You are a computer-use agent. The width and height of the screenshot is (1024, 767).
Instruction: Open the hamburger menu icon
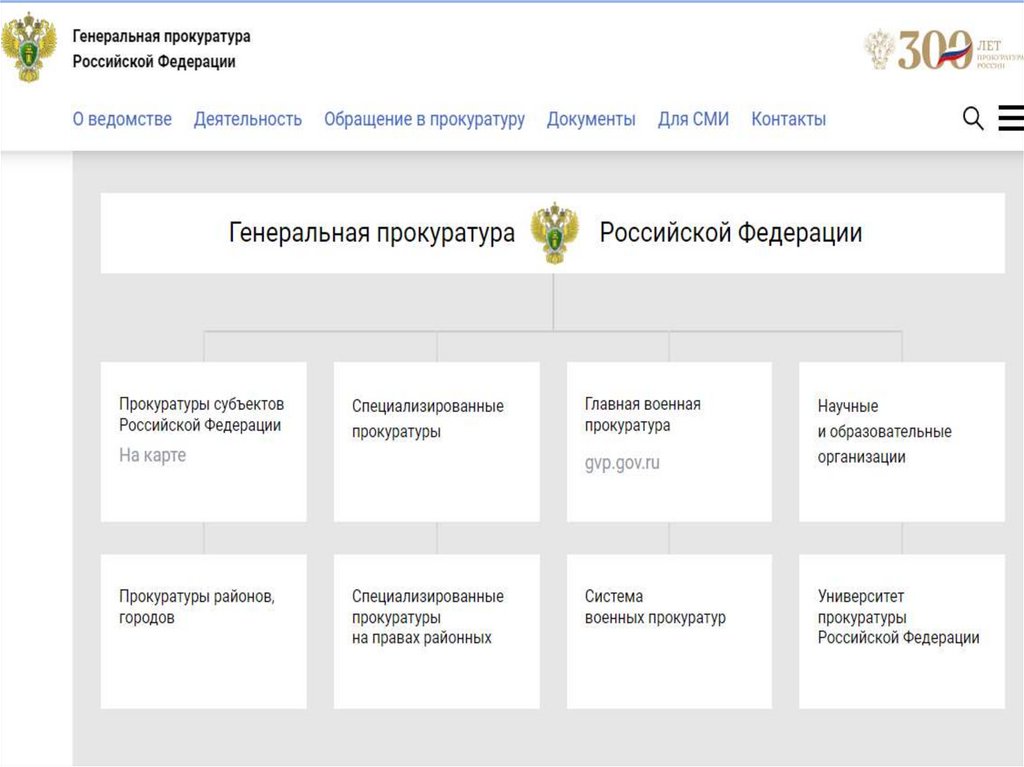click(1011, 118)
